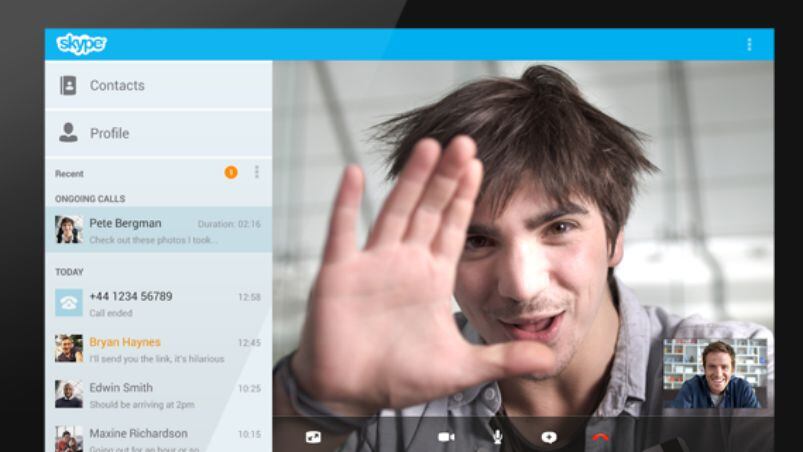Open the Bryan Haynes conversation
The image size is (803, 452).
click(x=158, y=349)
